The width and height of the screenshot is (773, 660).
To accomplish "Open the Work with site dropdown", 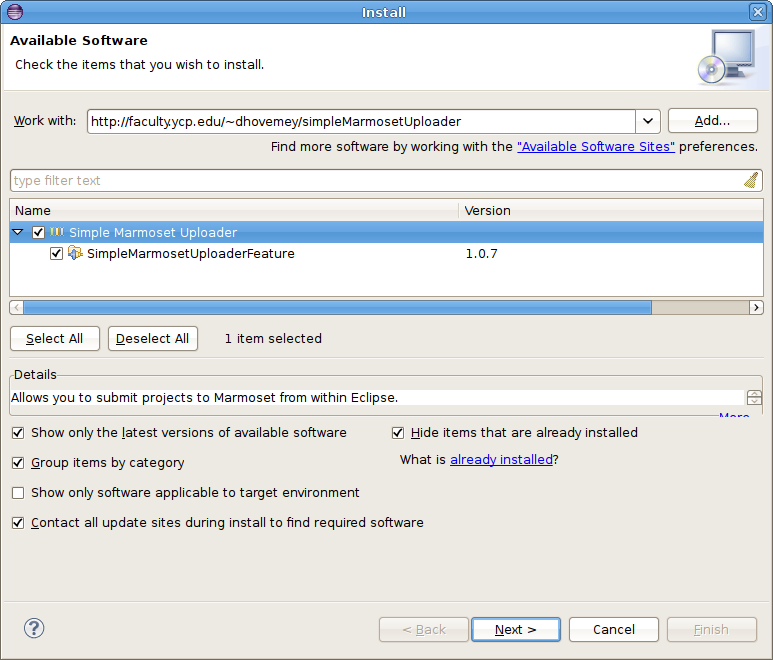I will coord(648,121).
